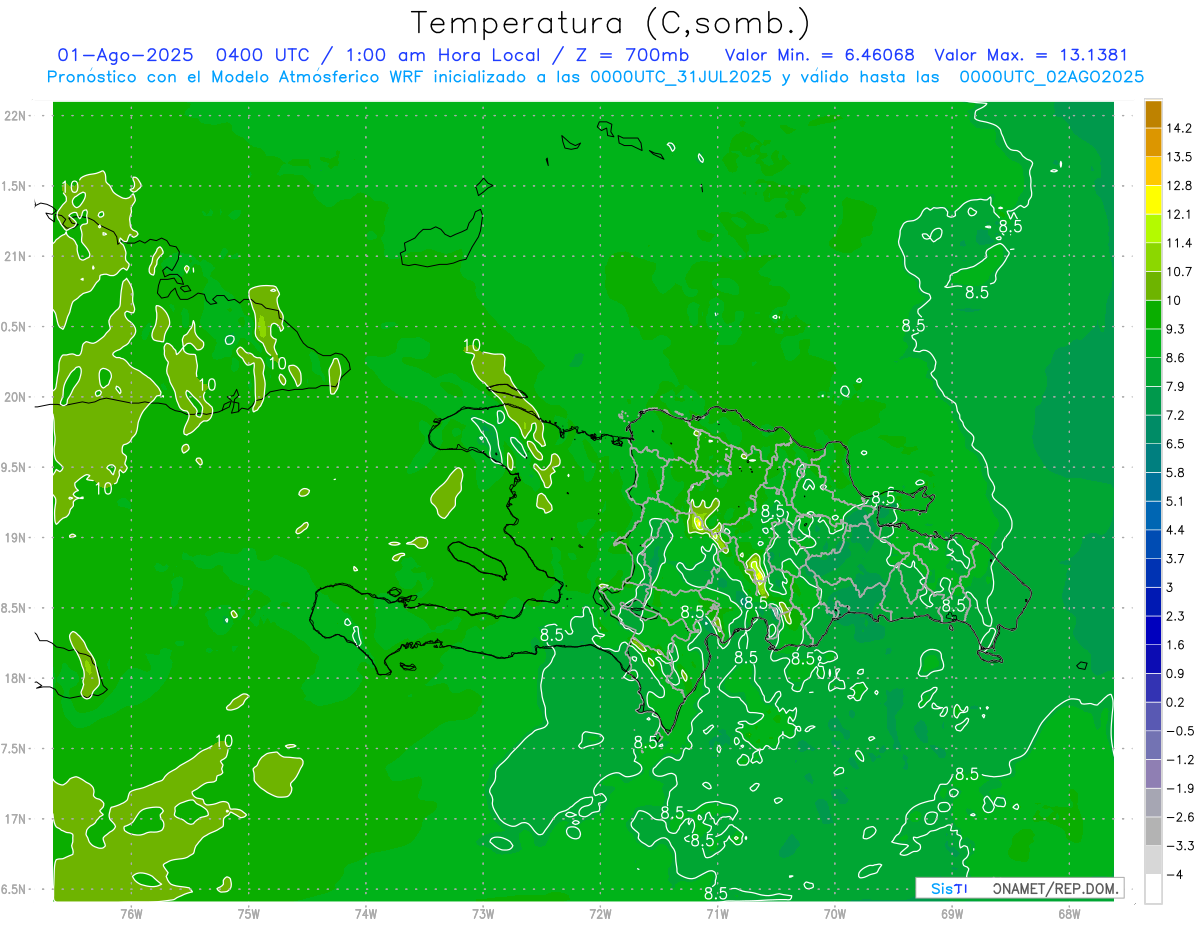Click the 'Valor Min. = 6.46068' readout
The image size is (1200, 927).
[x=820, y=55]
